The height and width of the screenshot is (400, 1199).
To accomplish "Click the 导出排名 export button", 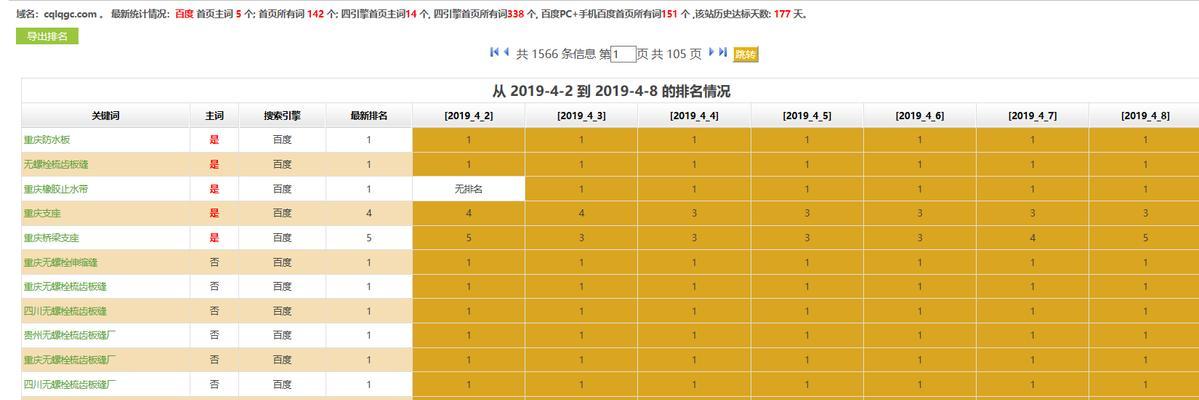I will pyautogui.click(x=47, y=36).
